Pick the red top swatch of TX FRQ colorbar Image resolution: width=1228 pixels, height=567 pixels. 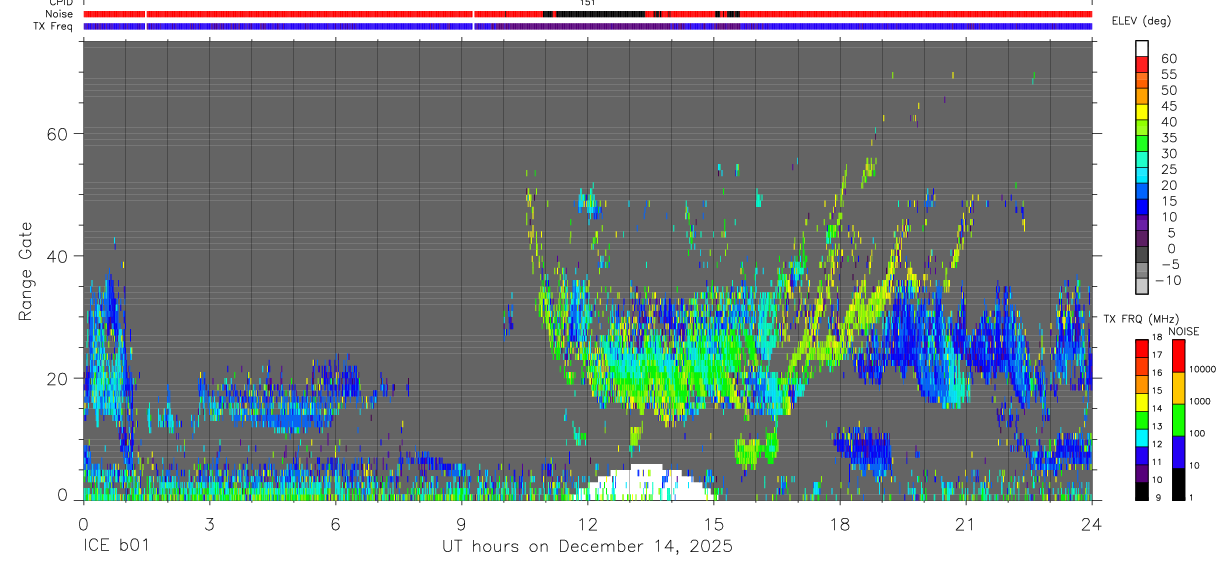click(1141, 348)
